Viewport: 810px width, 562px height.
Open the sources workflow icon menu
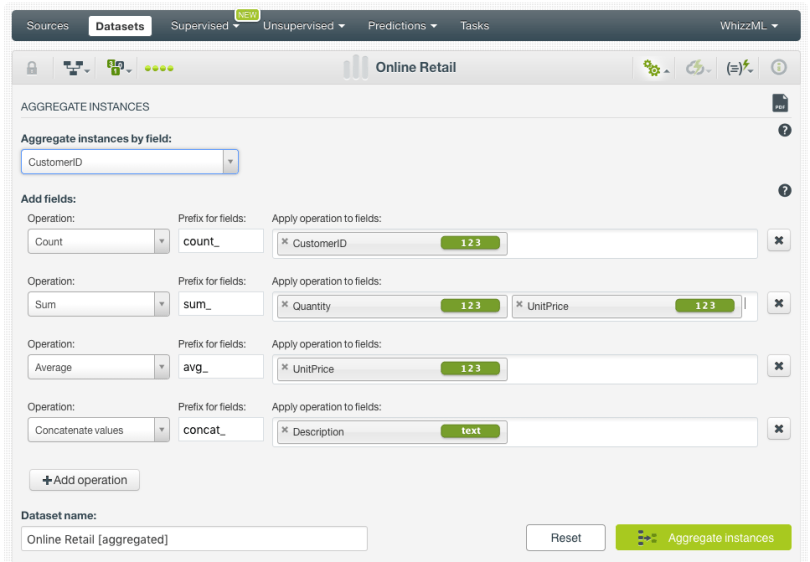75,68
